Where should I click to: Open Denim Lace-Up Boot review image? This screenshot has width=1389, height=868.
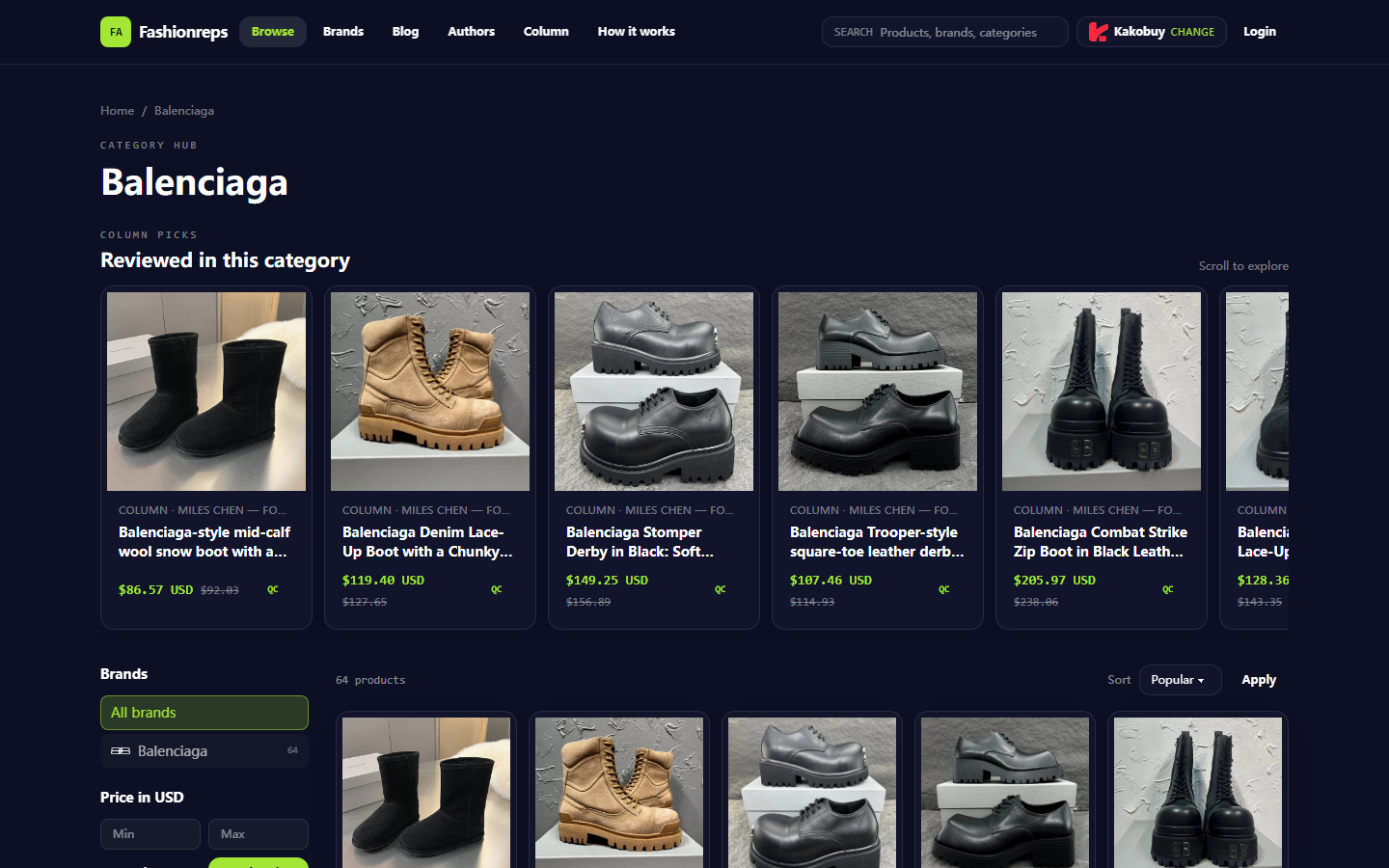click(430, 392)
